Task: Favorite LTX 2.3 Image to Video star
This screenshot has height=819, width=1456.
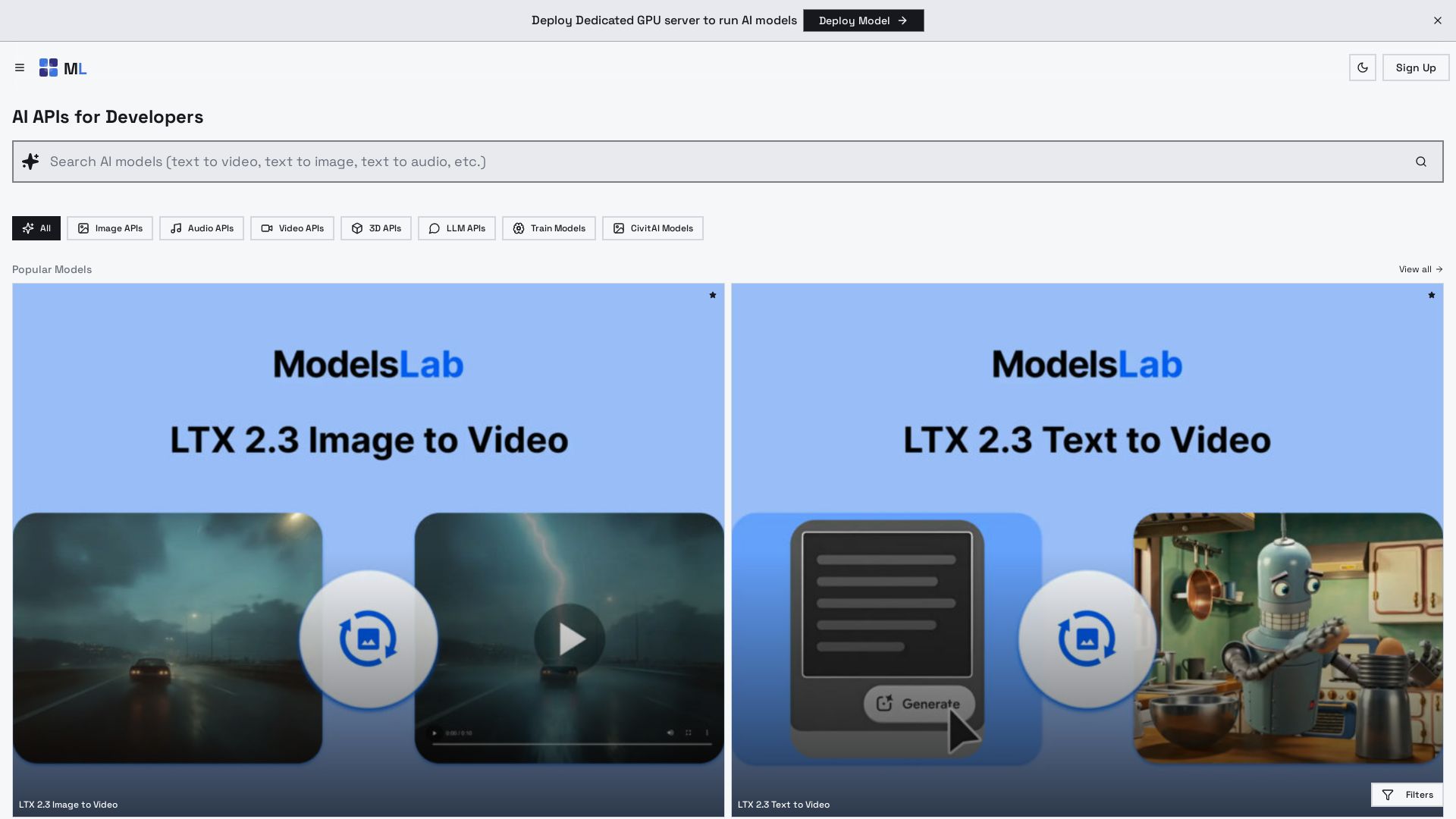Action: tap(712, 295)
